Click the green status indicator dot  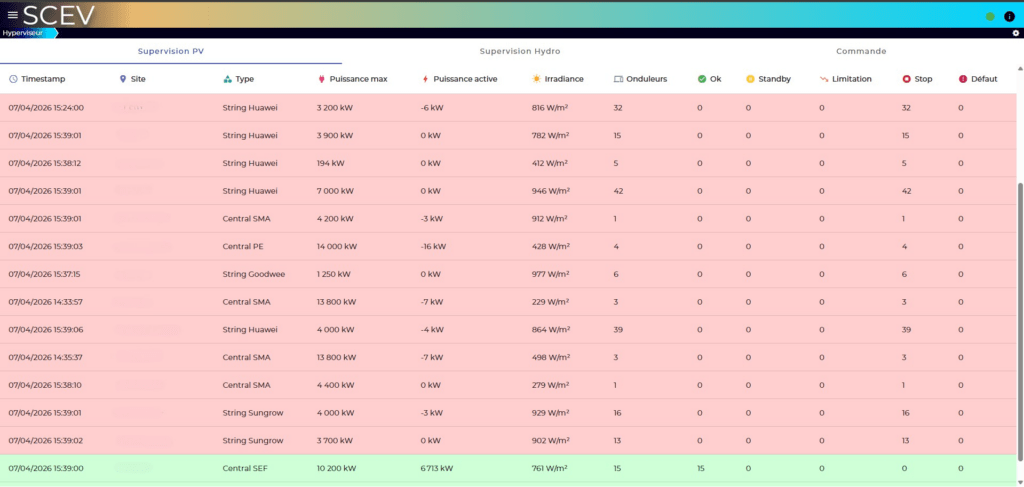(990, 16)
